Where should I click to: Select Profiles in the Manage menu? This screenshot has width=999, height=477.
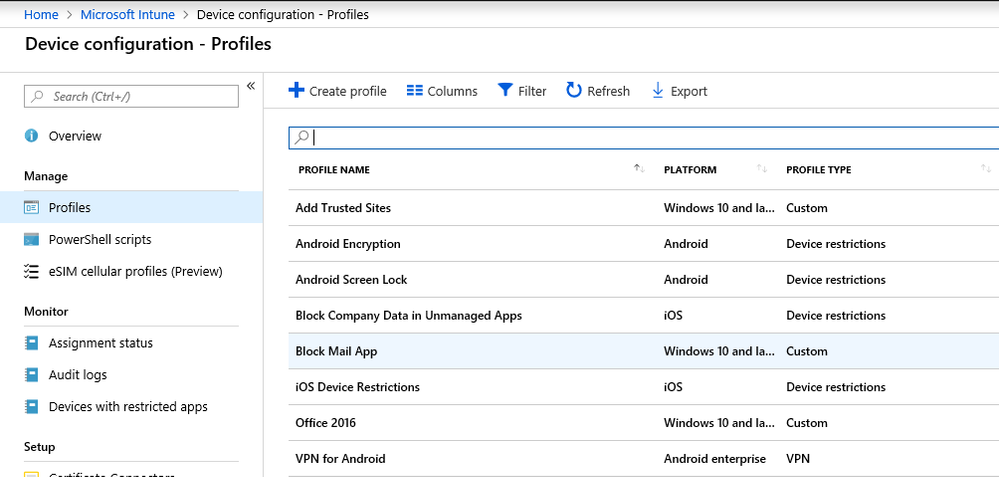[69, 208]
